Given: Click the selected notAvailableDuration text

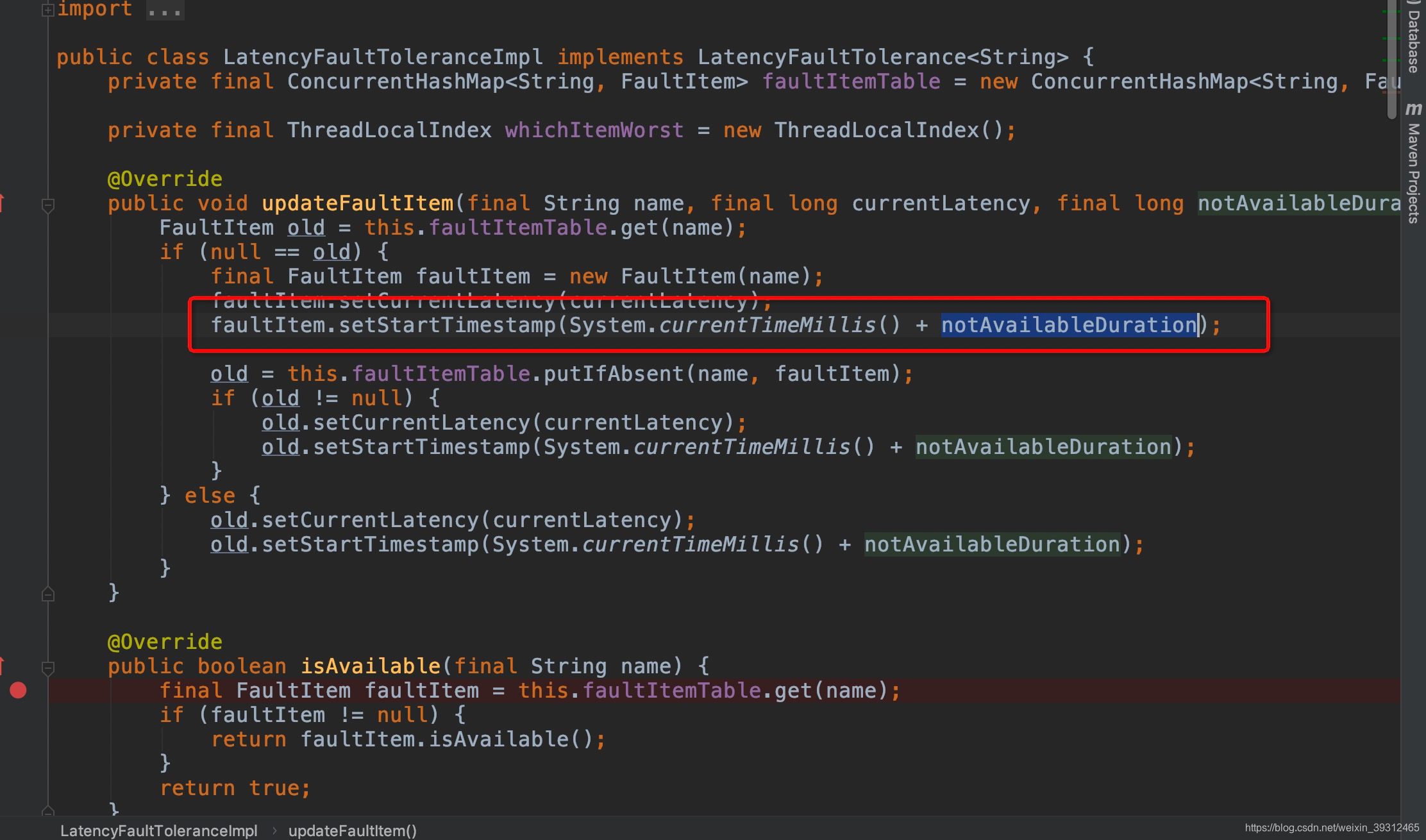Looking at the screenshot, I should point(1069,325).
